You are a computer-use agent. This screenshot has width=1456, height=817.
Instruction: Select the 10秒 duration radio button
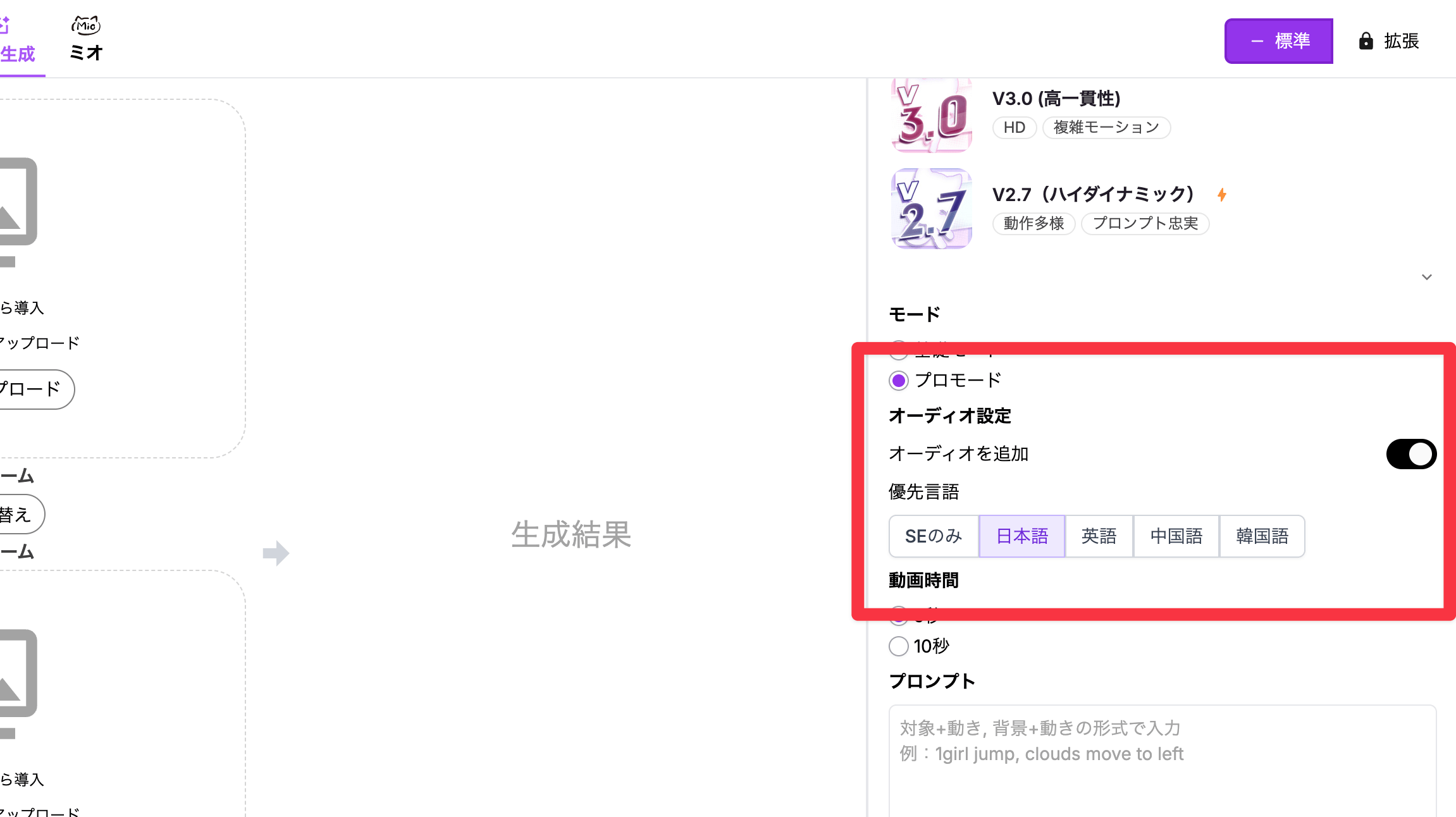point(899,646)
